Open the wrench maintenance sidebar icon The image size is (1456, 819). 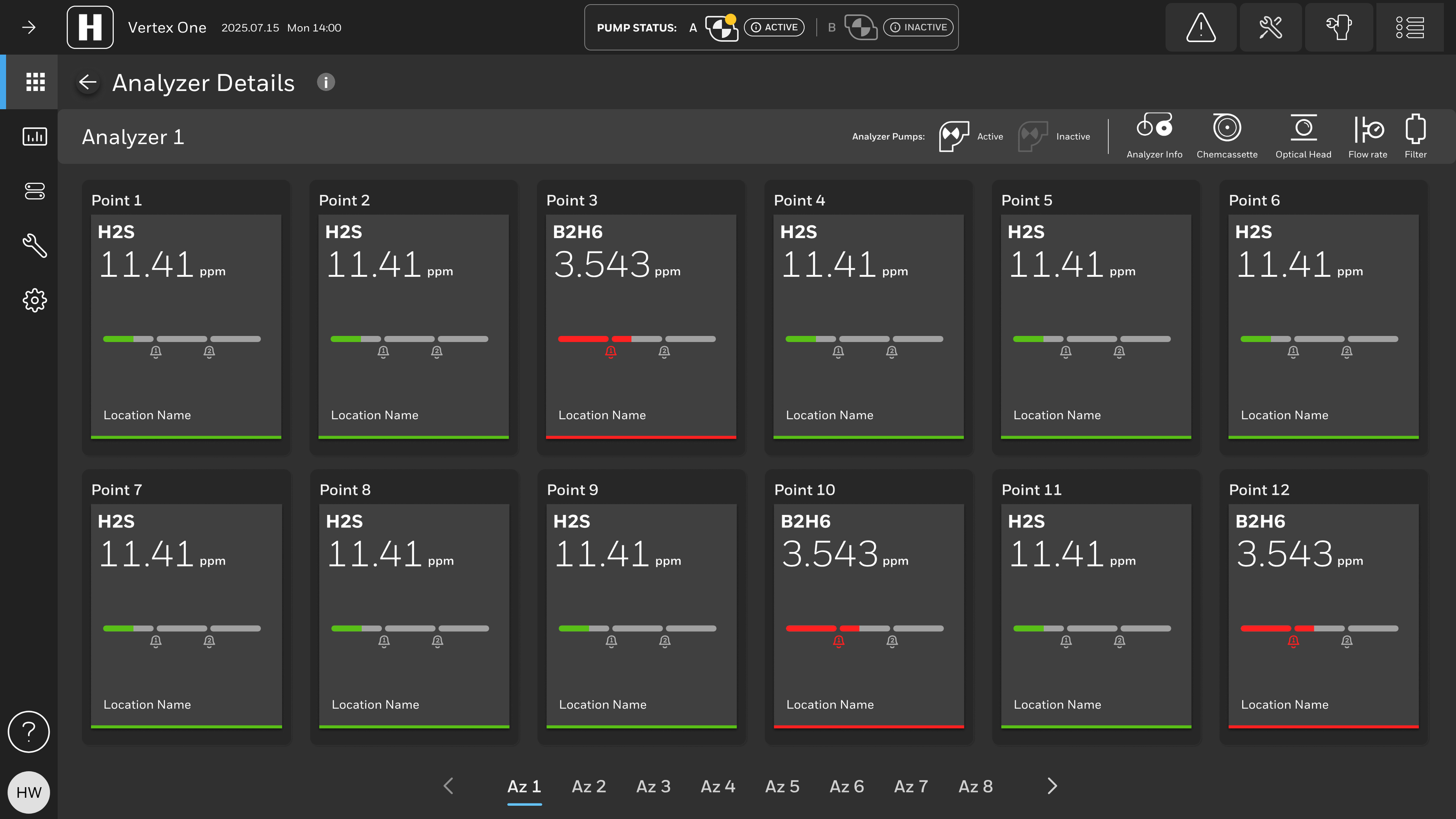(x=35, y=245)
